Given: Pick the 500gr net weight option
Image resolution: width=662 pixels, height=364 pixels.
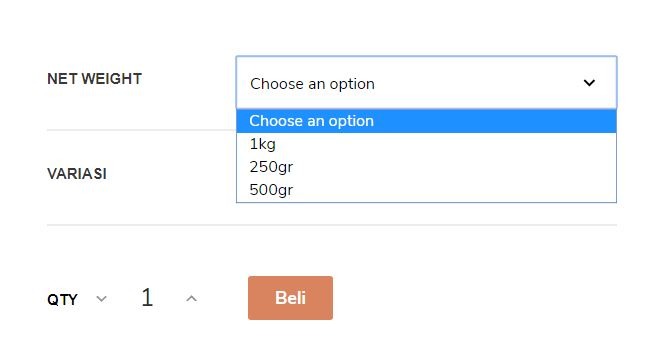Looking at the screenshot, I should point(426,190).
